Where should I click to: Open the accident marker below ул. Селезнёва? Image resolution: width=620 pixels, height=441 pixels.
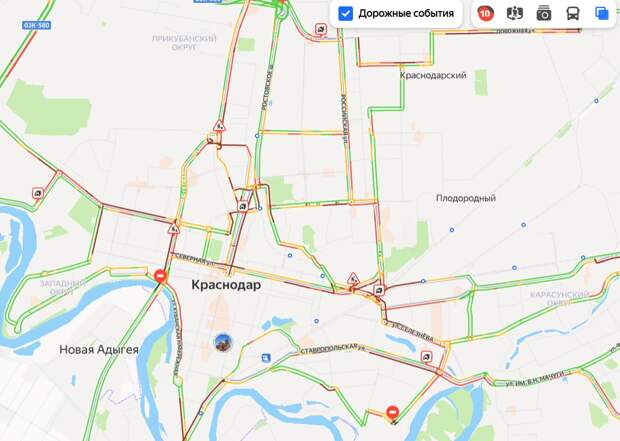pyautogui.click(x=426, y=357)
